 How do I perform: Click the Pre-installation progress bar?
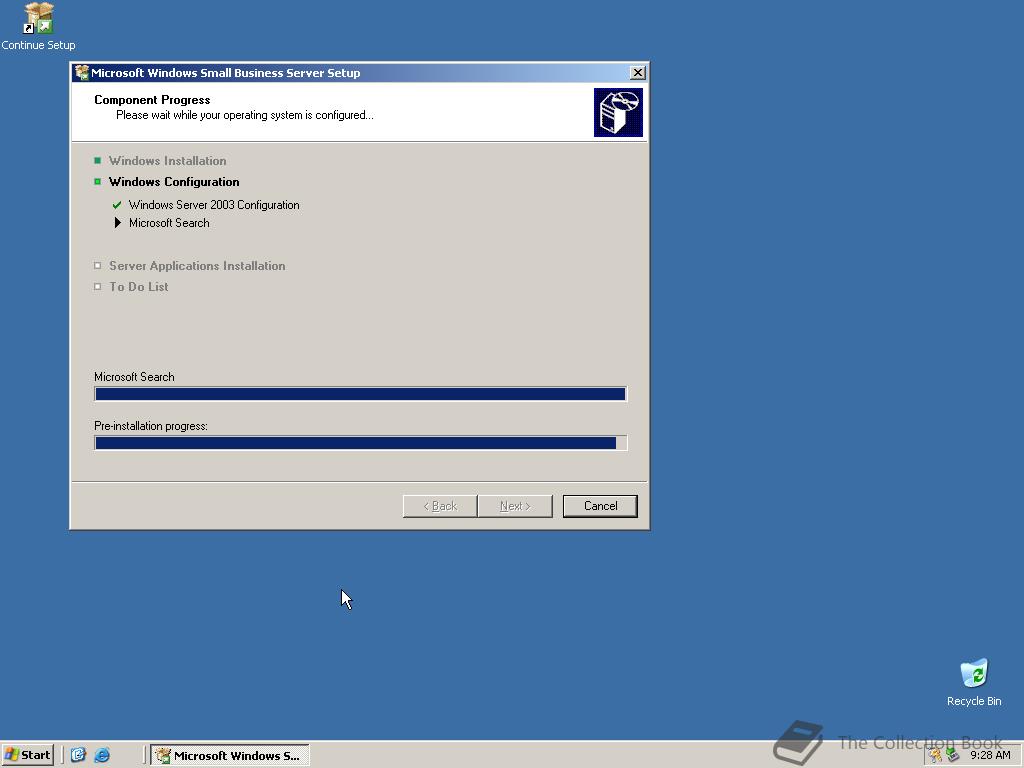click(360, 443)
